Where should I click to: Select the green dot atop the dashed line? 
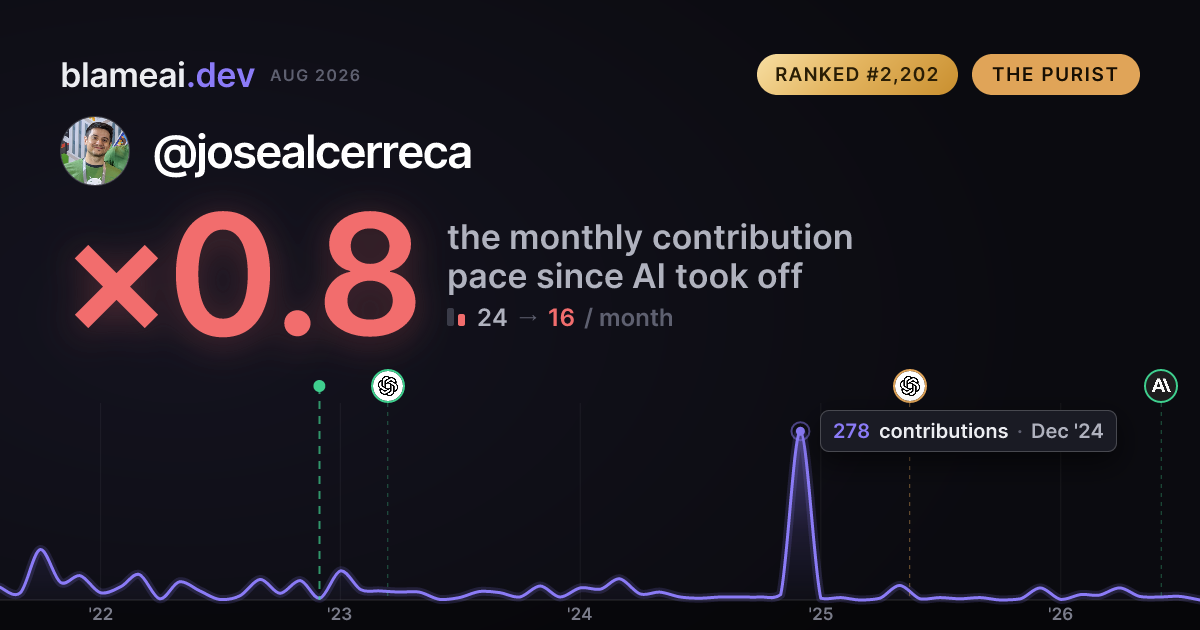(319, 386)
